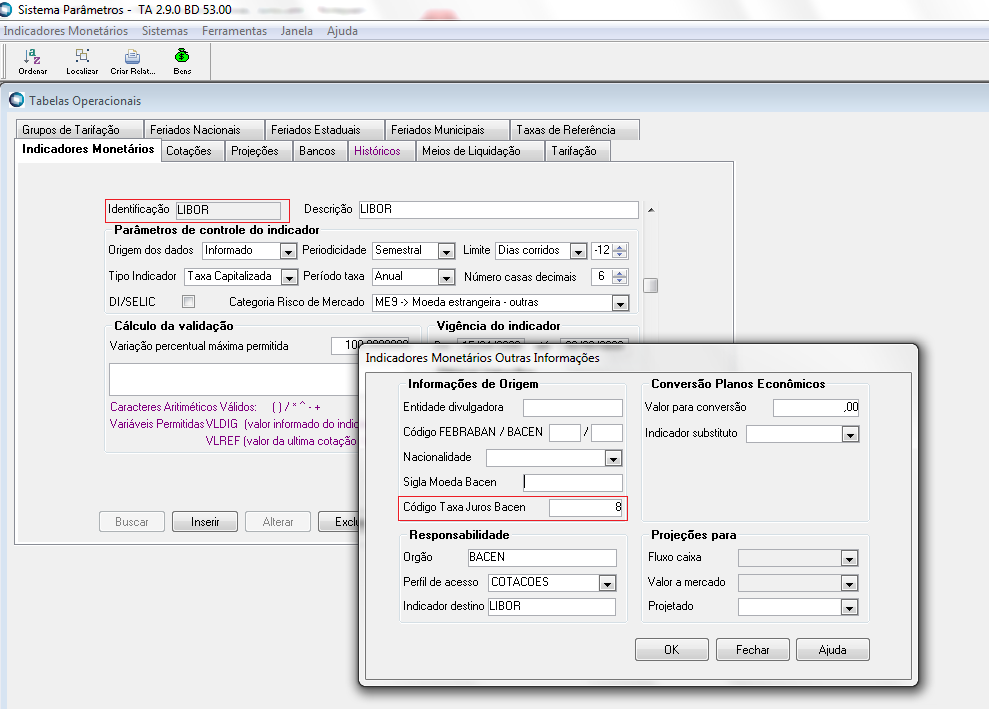Expand the Origem dos dados dropdown

click(x=288, y=251)
